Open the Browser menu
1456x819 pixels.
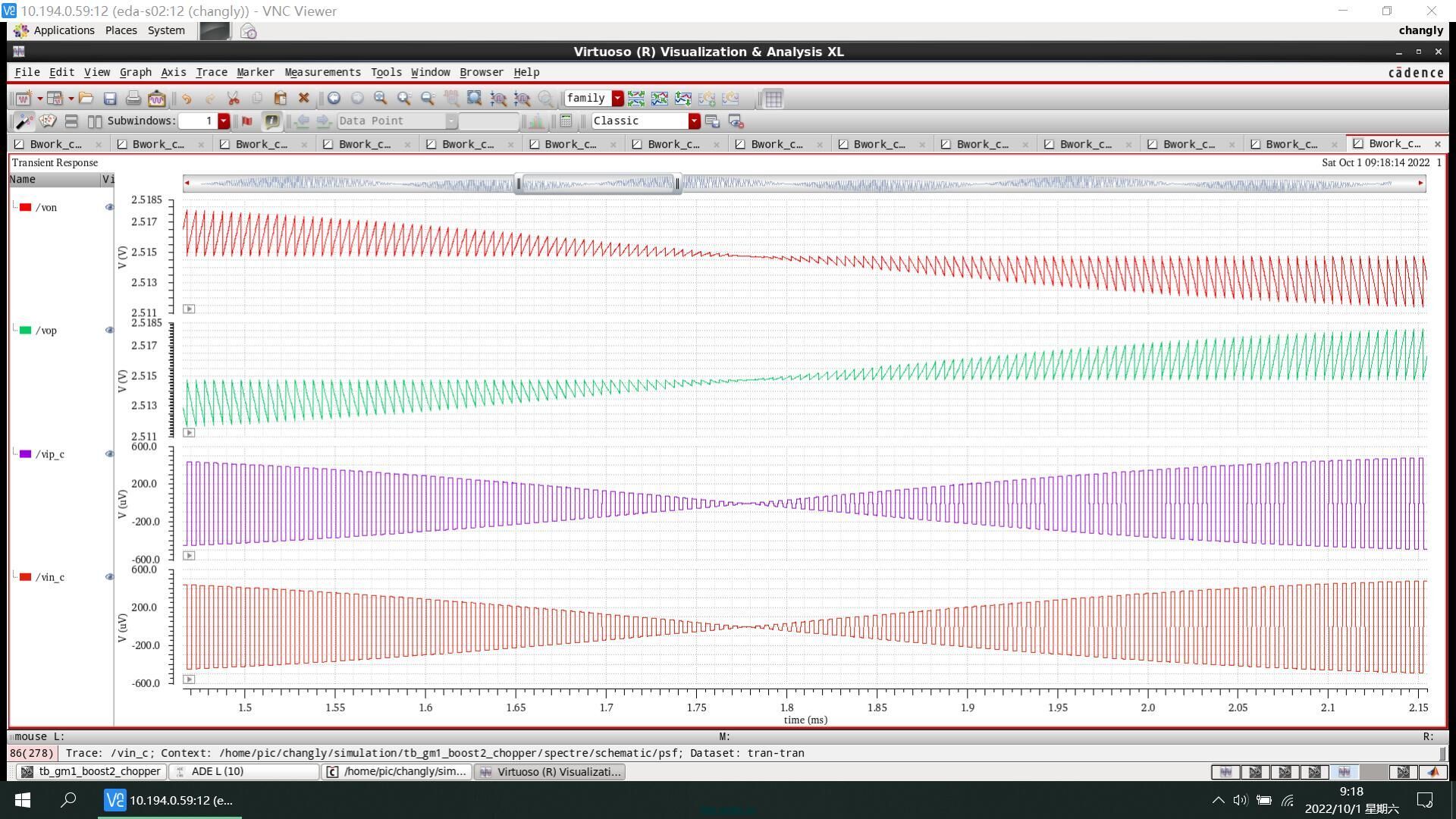coord(482,72)
